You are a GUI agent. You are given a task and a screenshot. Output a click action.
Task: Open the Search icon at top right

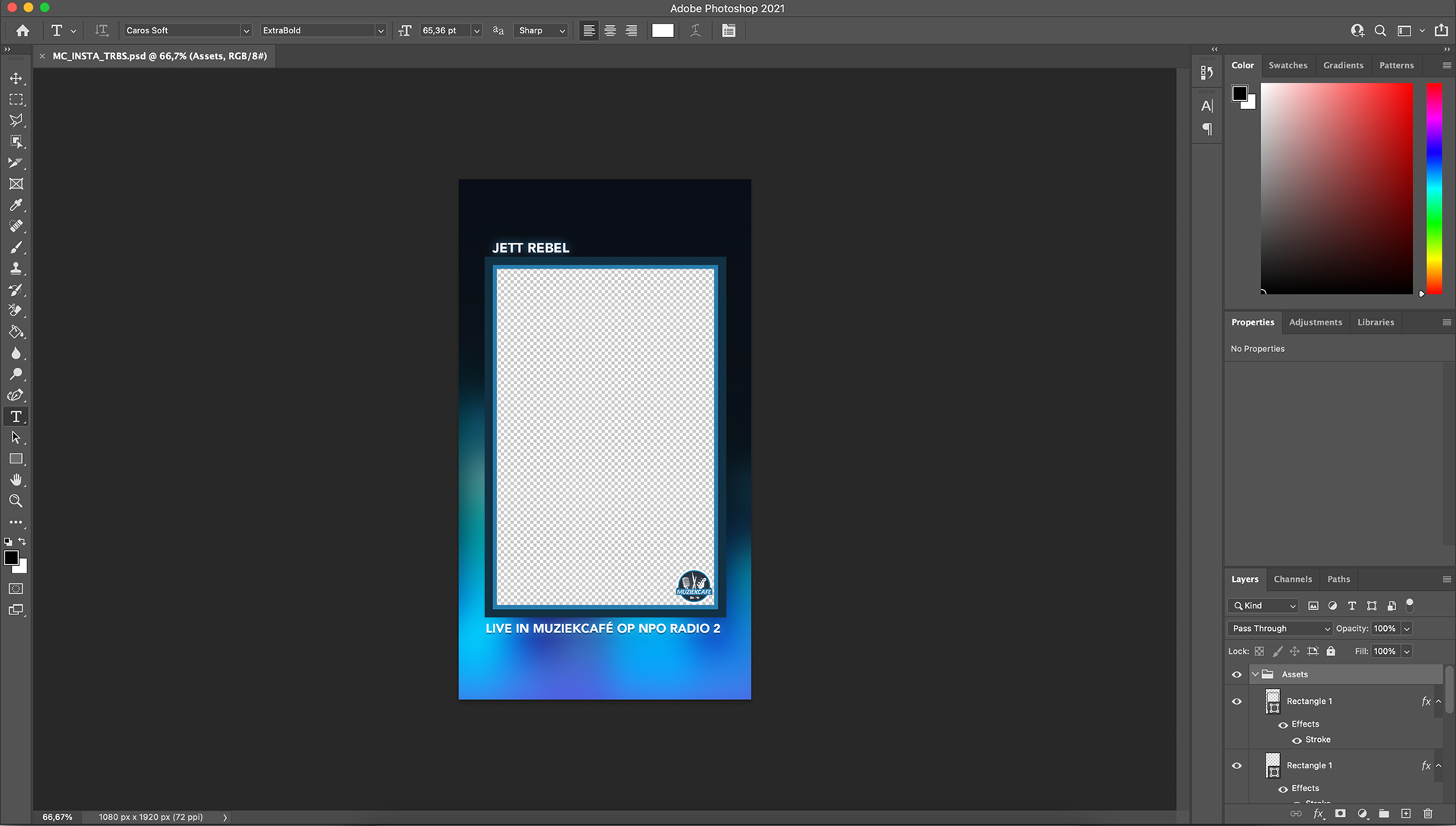point(1380,30)
